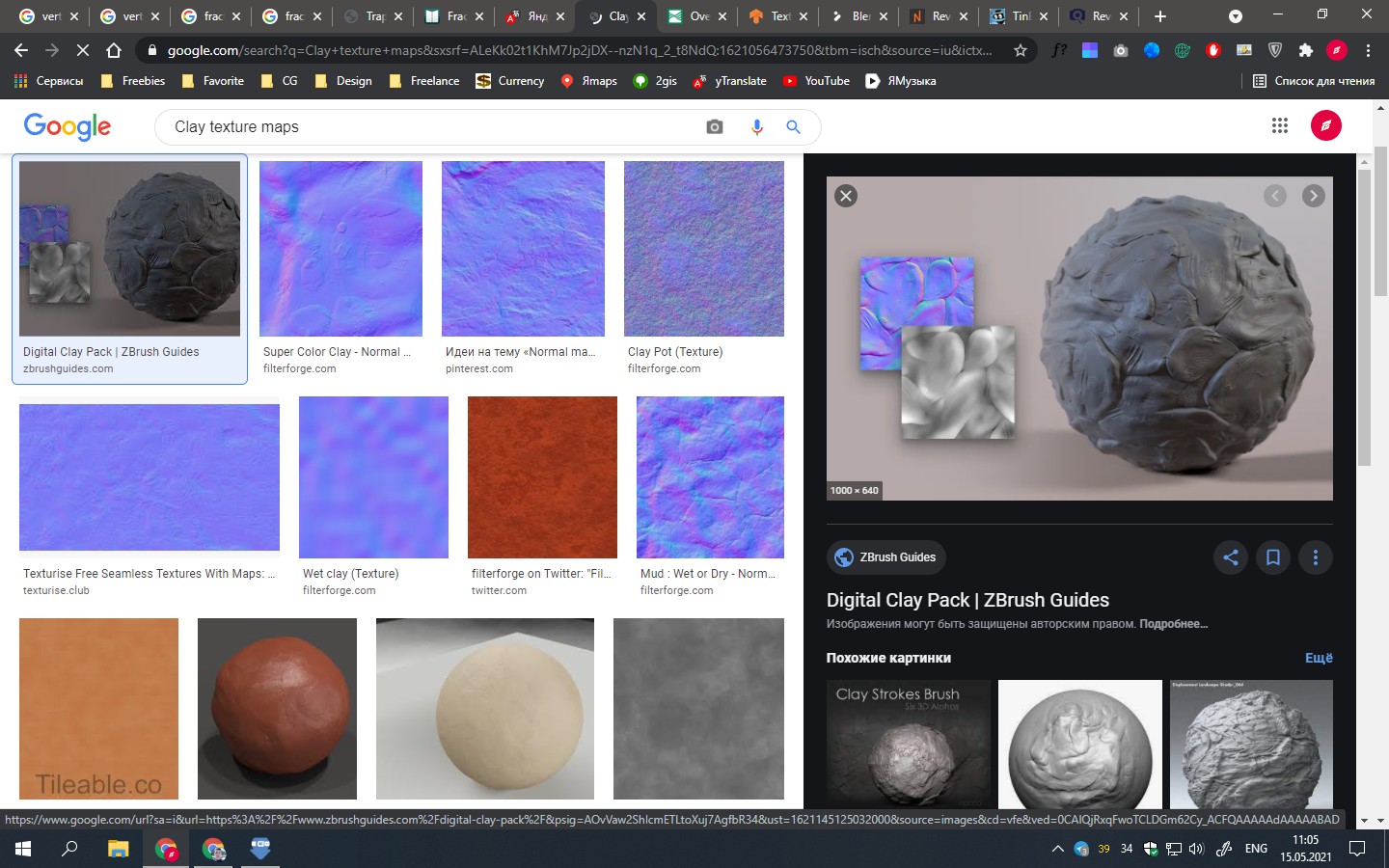Open the Digital Clay Pack title link
Image resolution: width=1389 pixels, height=868 pixels.
coord(967,600)
